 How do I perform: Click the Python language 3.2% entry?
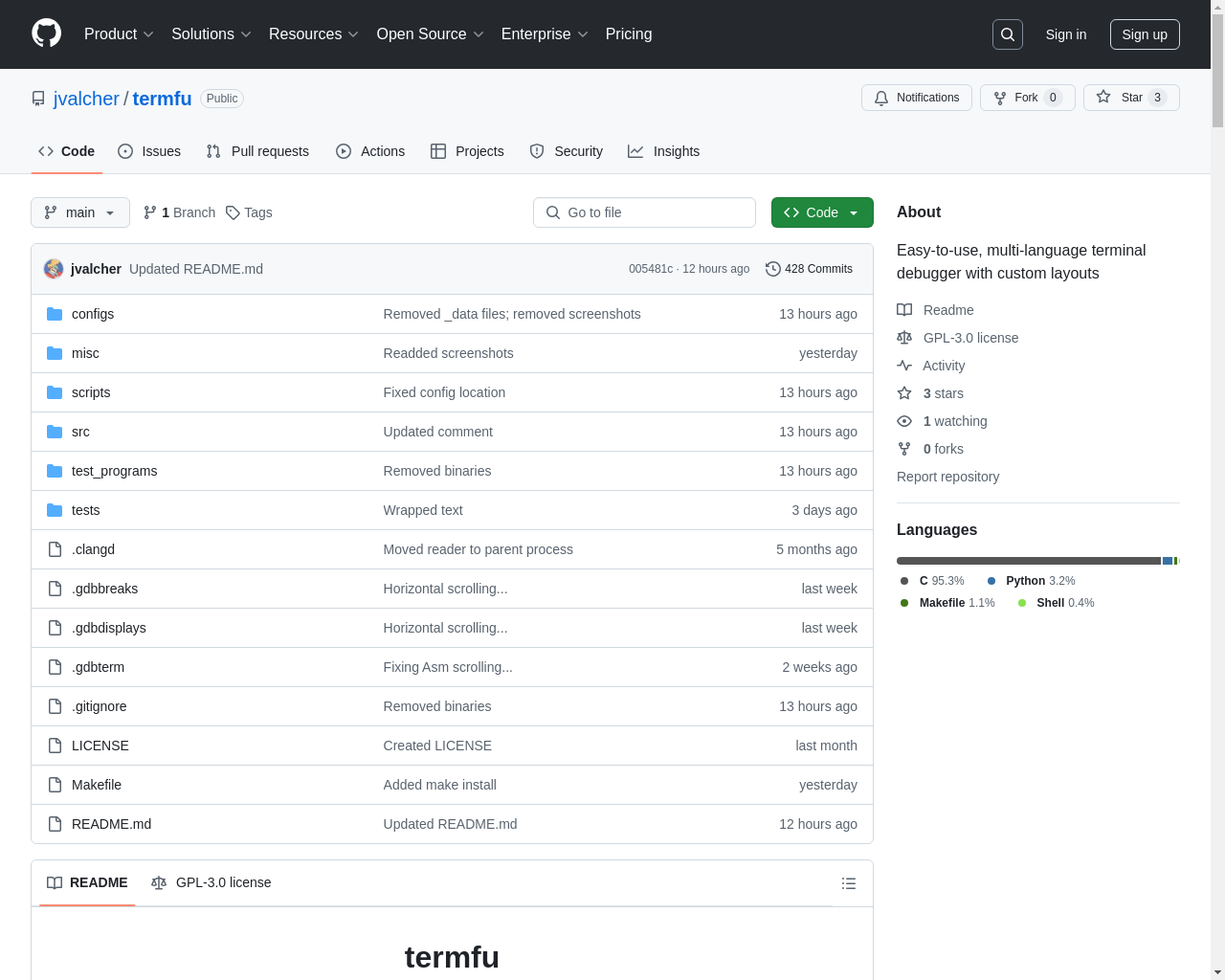1031,581
